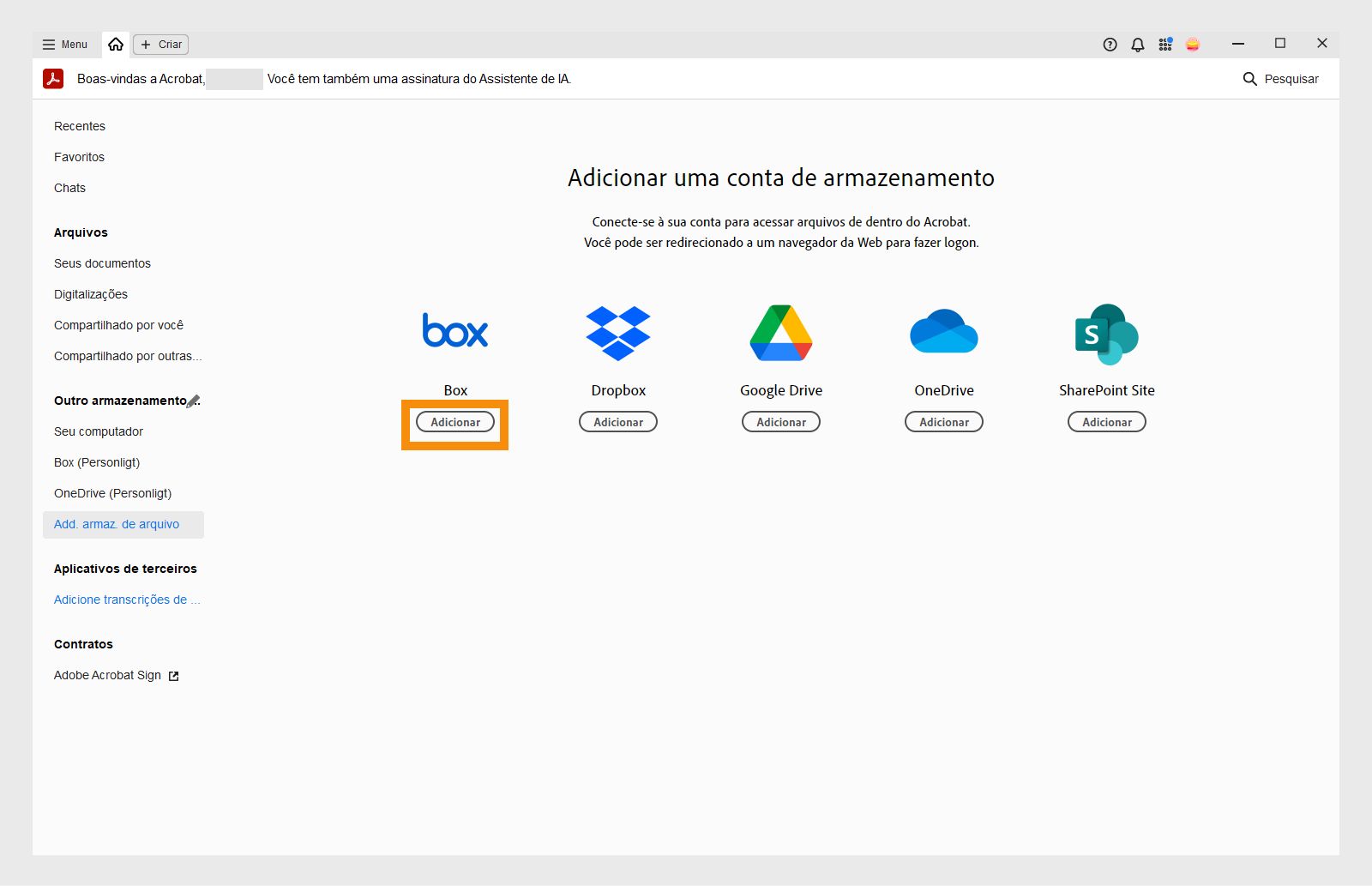Click Adicionar under Box

[454, 422]
